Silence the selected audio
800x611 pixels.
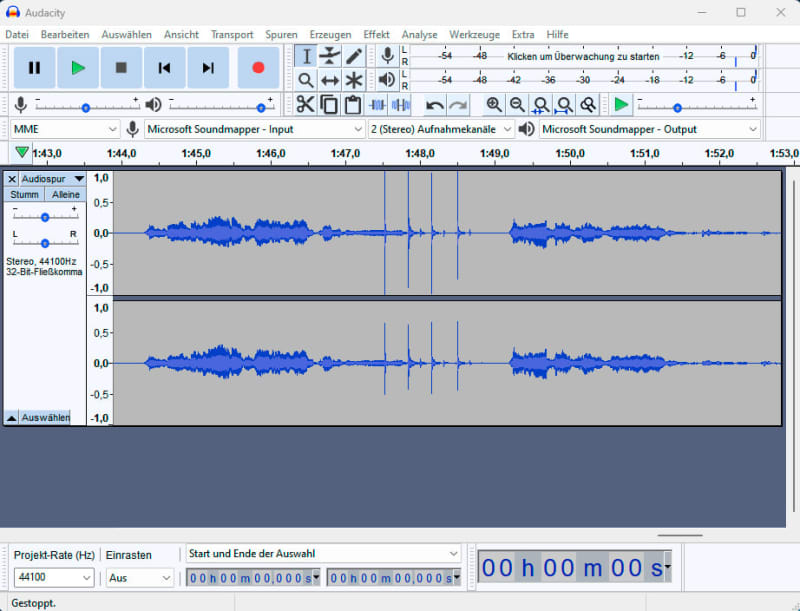[x=401, y=105]
